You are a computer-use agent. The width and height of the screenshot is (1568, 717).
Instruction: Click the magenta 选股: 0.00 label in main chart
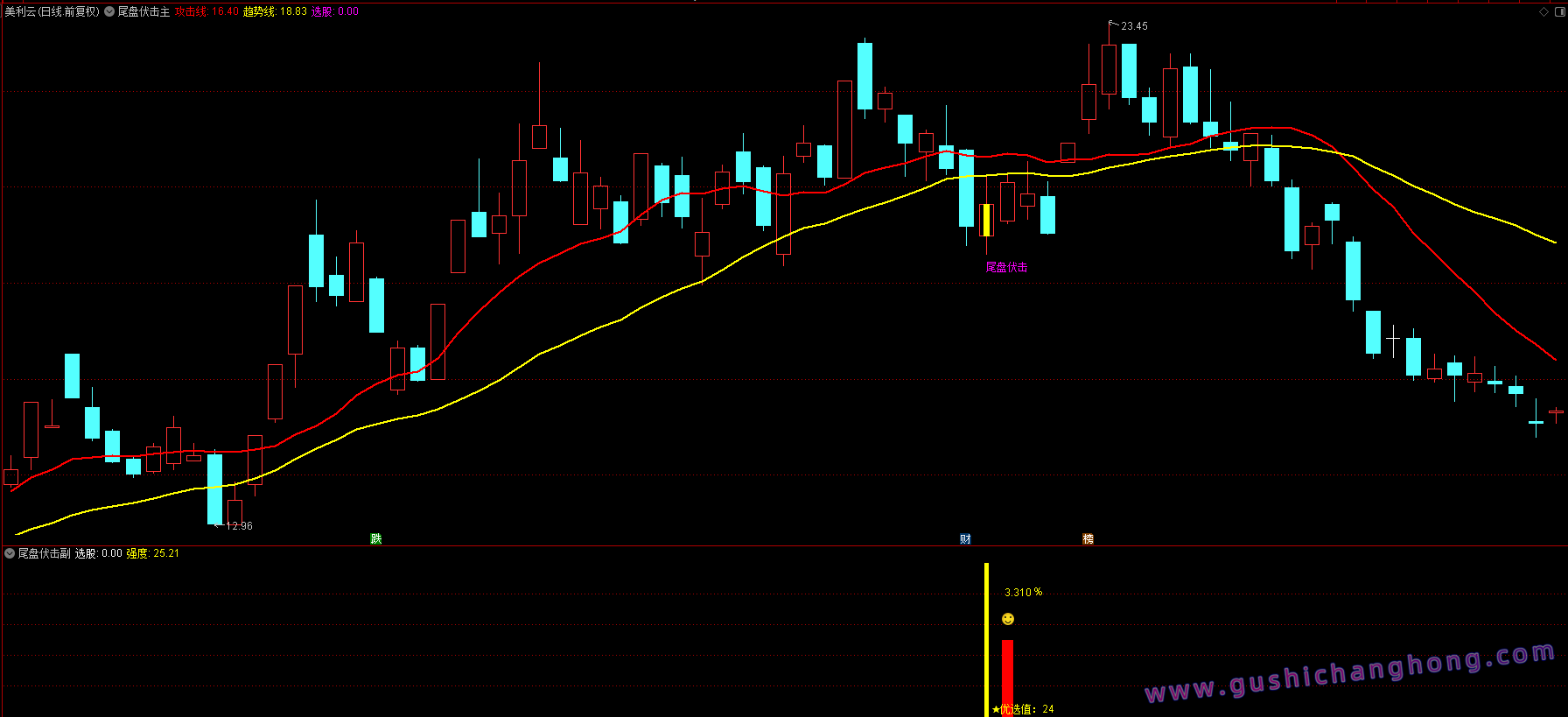335,11
